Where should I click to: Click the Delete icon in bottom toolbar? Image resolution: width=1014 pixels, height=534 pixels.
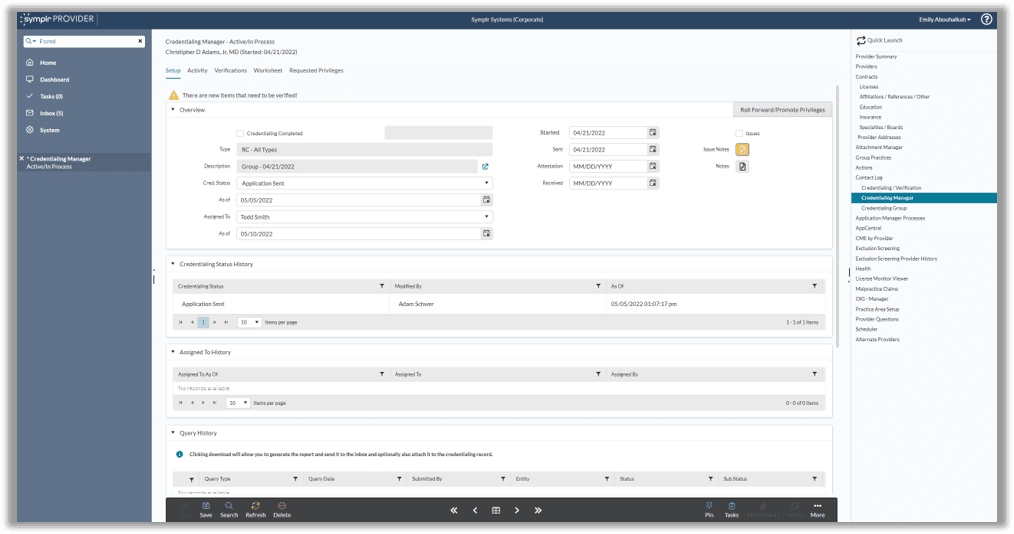click(x=282, y=509)
